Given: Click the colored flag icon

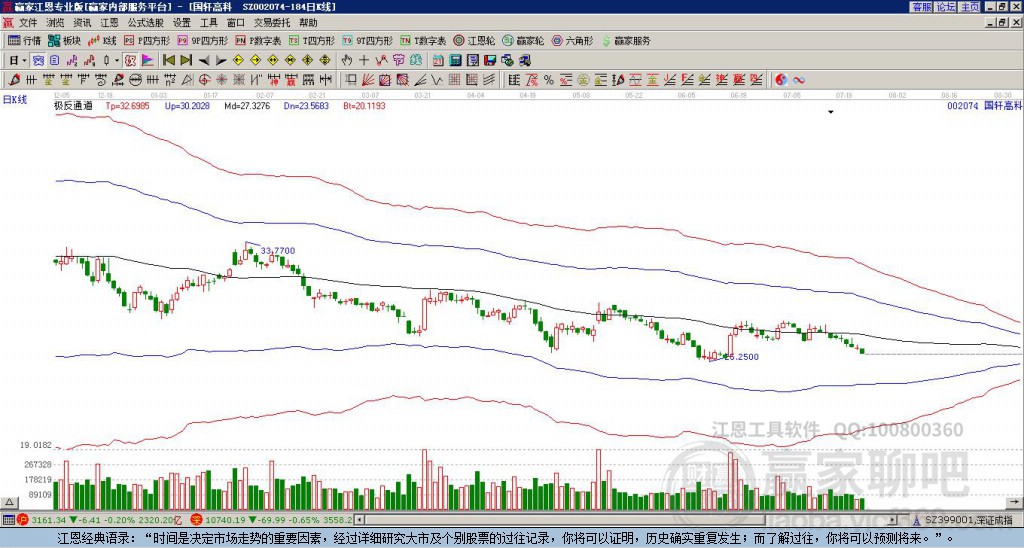Looking at the screenshot, I should pyautogui.click(x=148, y=61).
